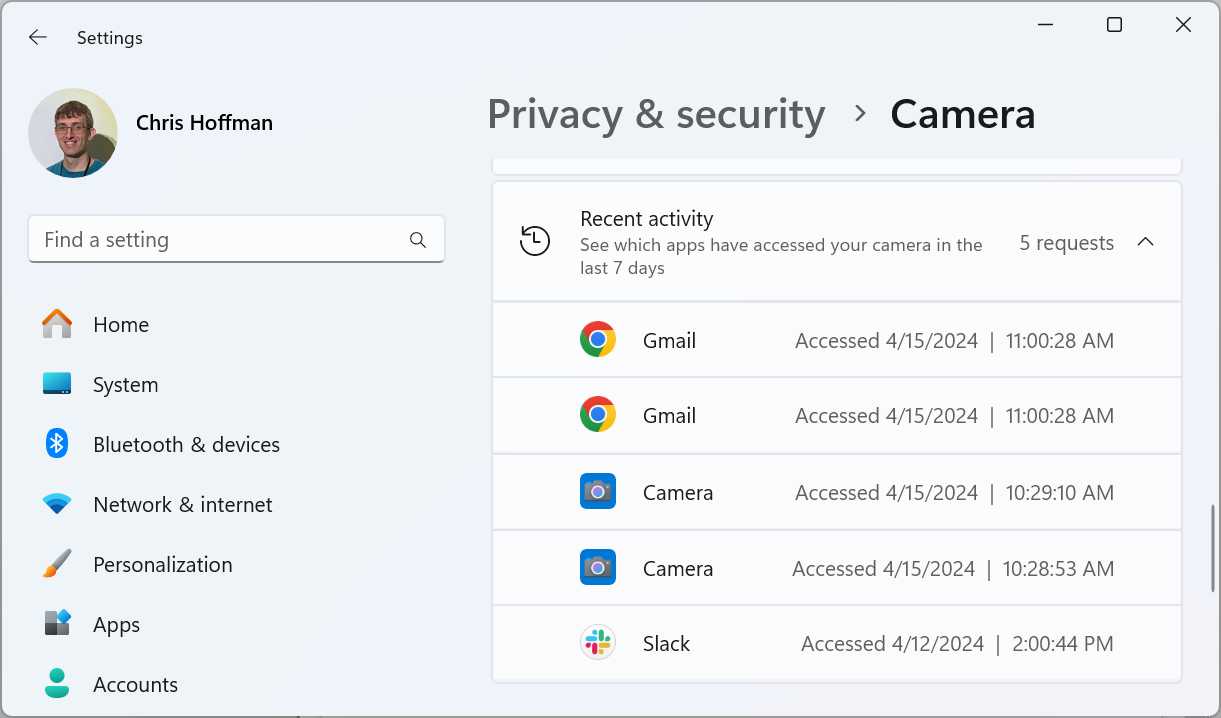Viewport: 1221px width, 718px height.
Task: Click the Slack app icon
Action: [598, 642]
